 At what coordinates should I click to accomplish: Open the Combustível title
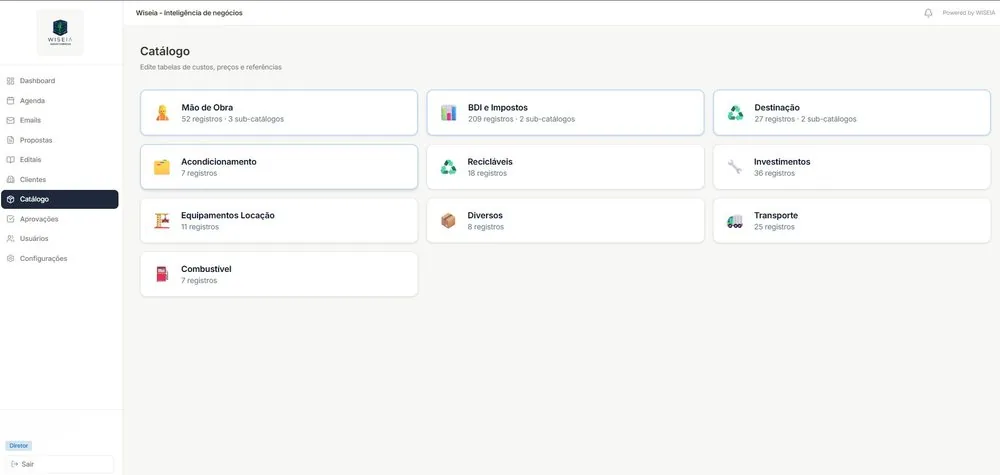tap(206, 269)
